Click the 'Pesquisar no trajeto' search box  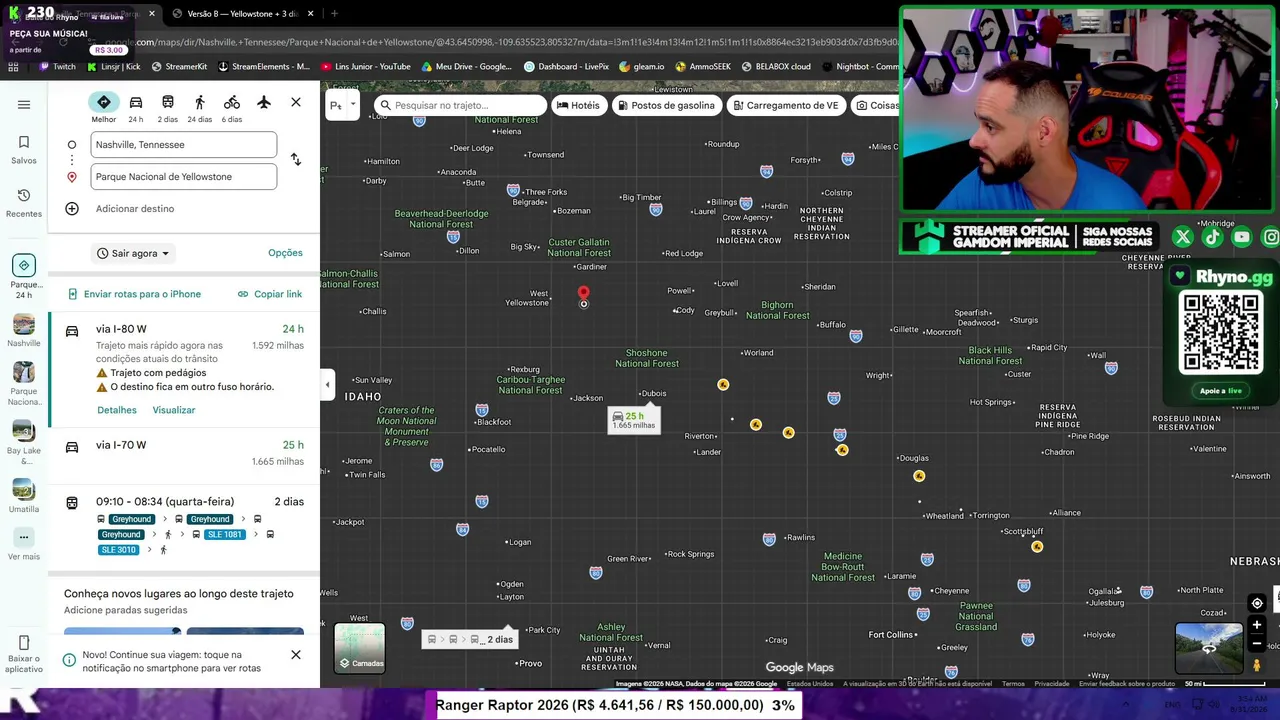460,105
